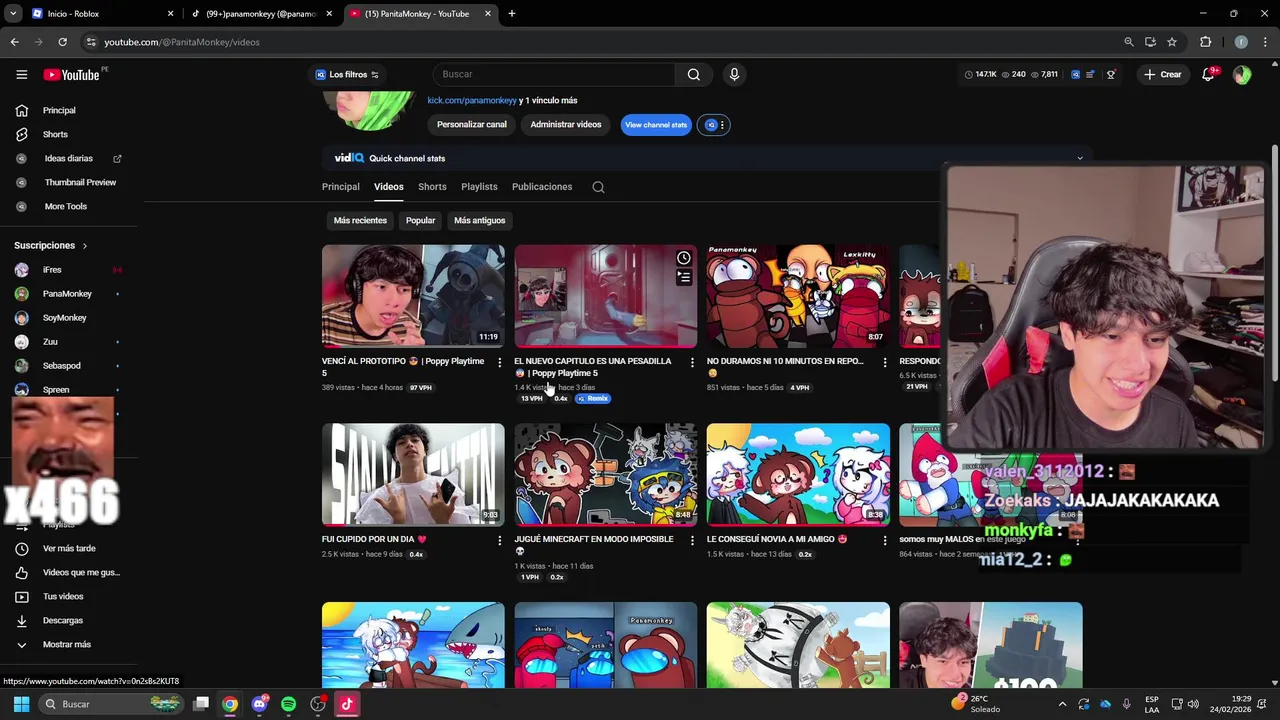
Task: Click the search magnifier button
Action: 694,74
